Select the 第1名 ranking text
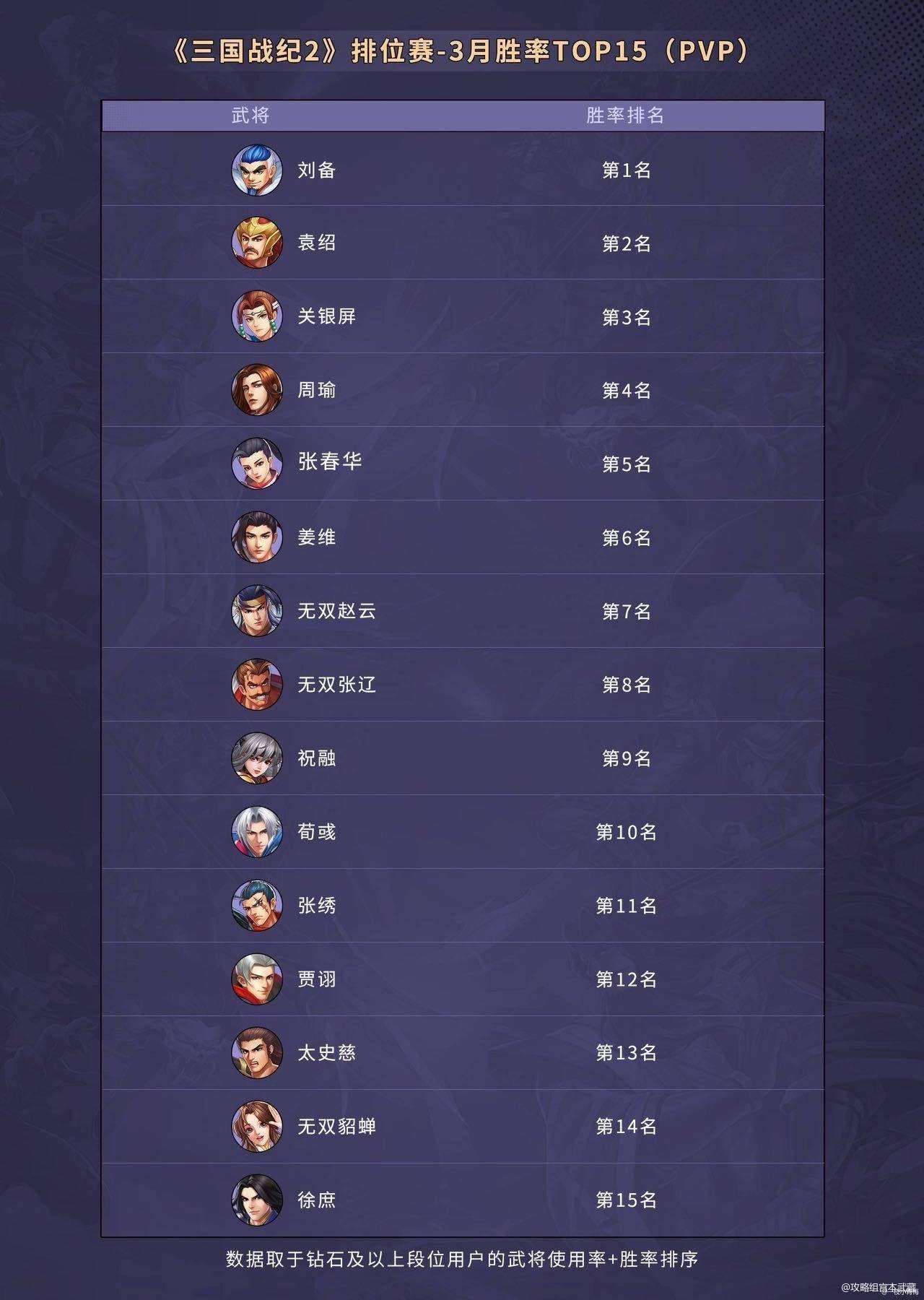This screenshot has height=1300, width=924. point(627,170)
